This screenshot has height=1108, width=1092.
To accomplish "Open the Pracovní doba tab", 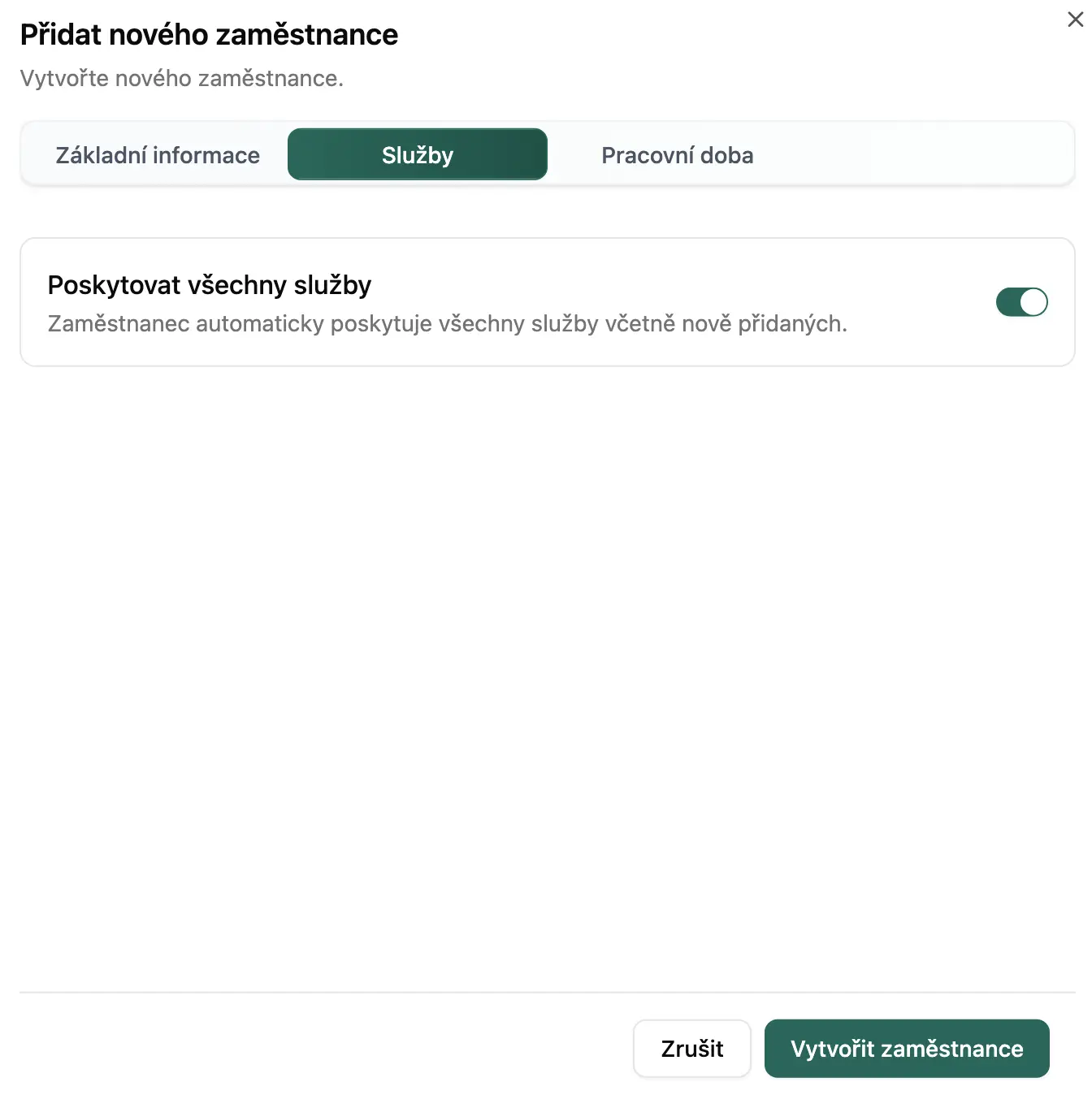I will pos(677,155).
